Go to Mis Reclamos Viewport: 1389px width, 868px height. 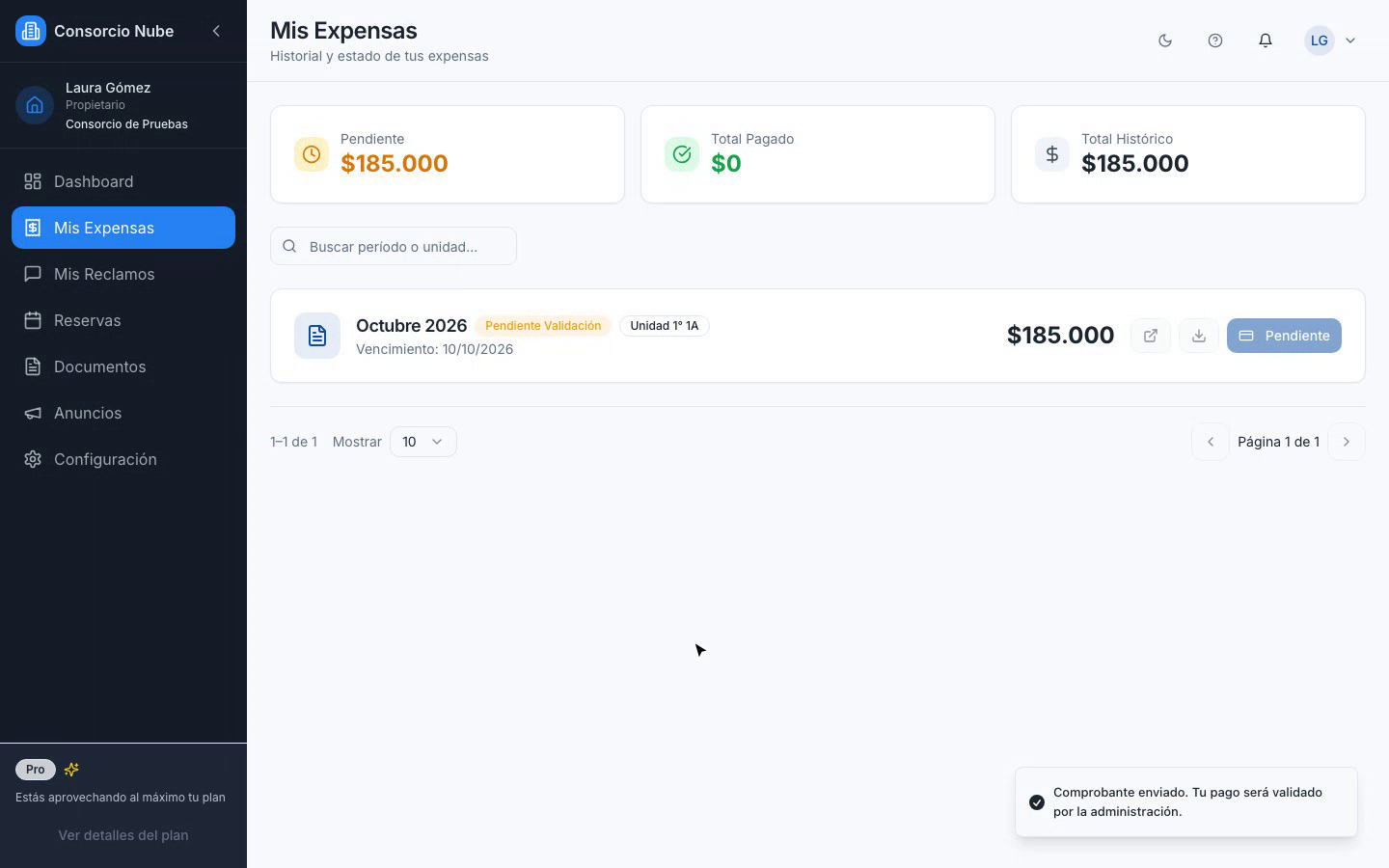(123, 274)
